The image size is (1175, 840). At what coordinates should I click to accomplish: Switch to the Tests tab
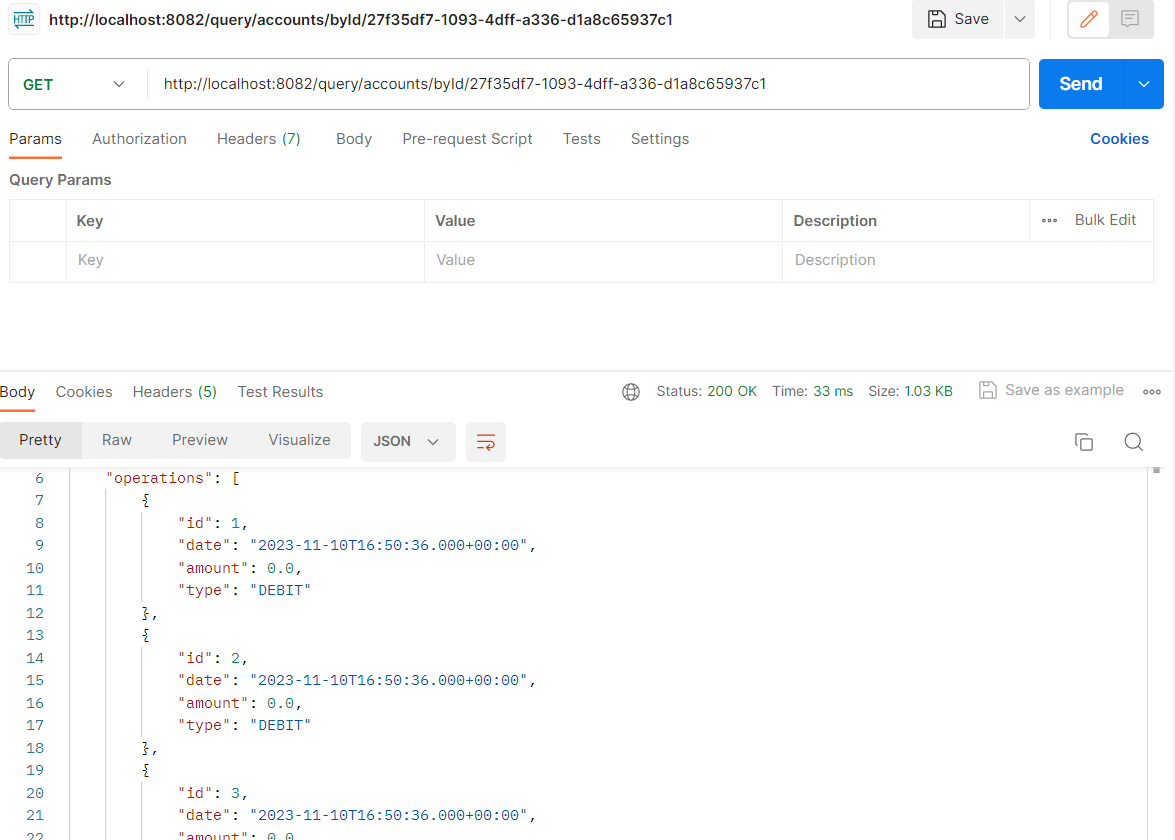click(581, 139)
